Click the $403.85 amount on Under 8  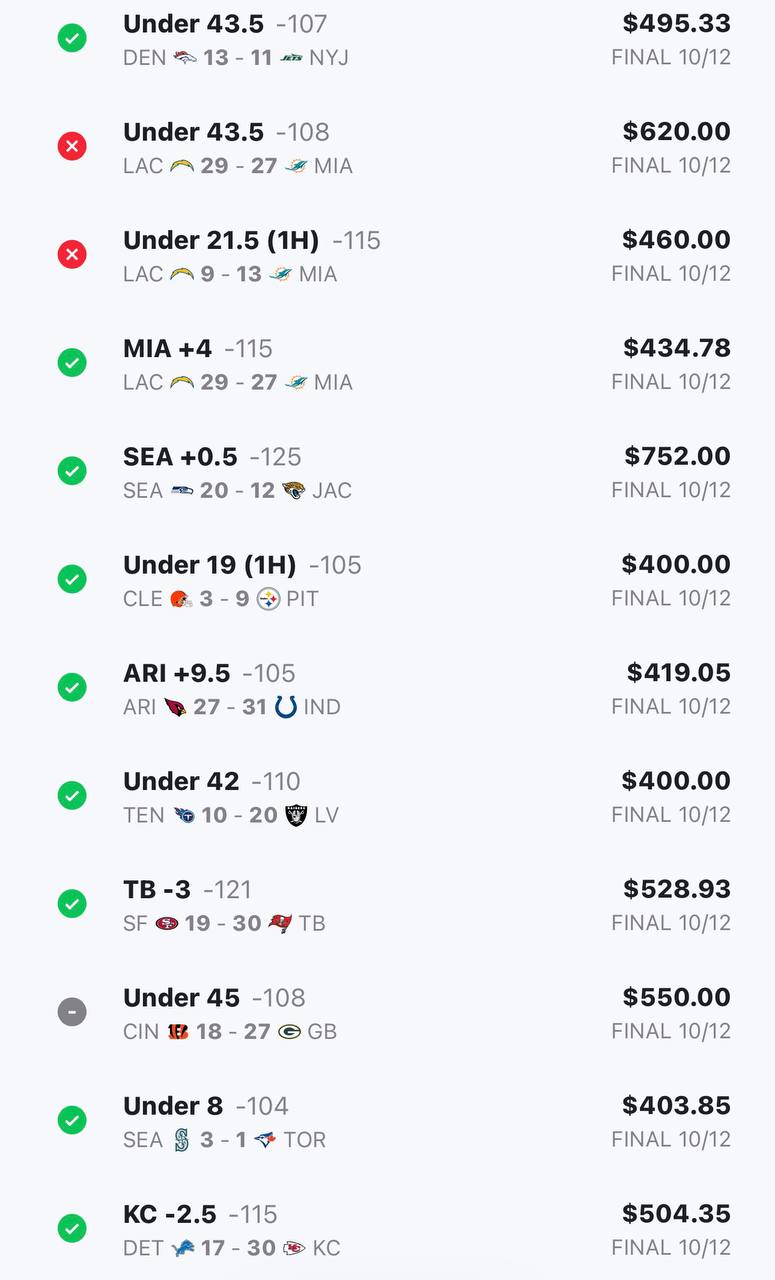tap(676, 1106)
